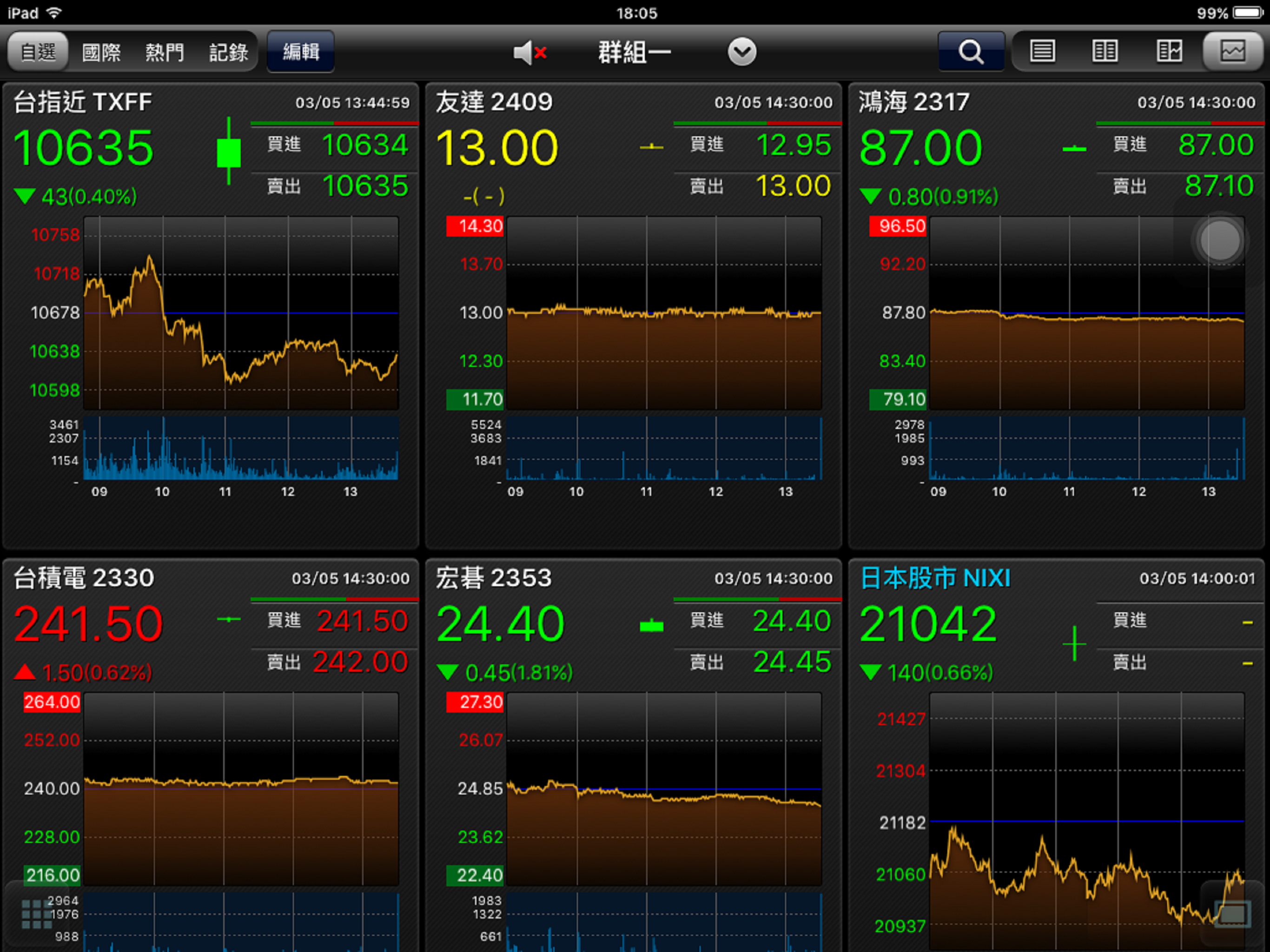Tap the 台積電 upper limit price 264.00

[52, 701]
